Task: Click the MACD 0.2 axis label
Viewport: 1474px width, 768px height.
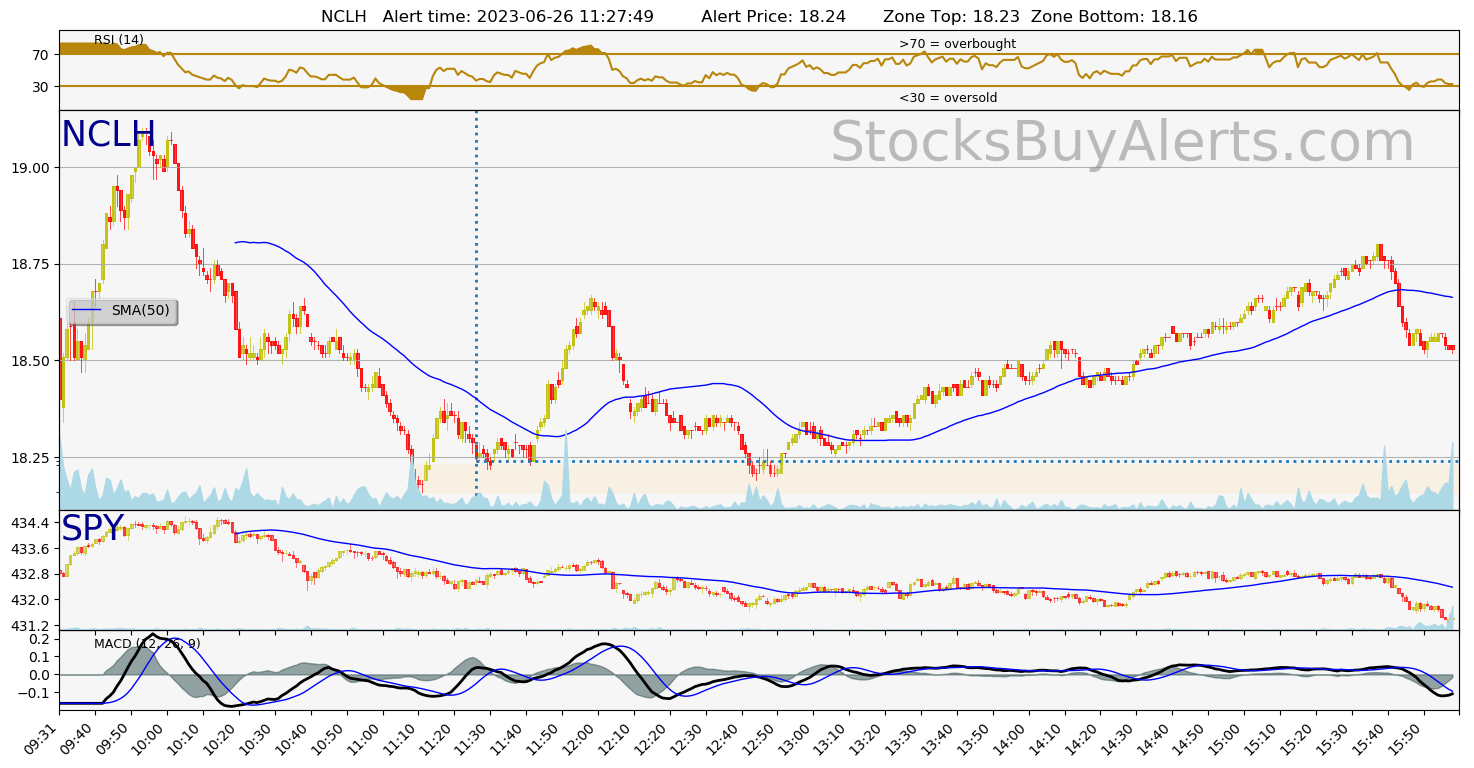Action: 39,638
